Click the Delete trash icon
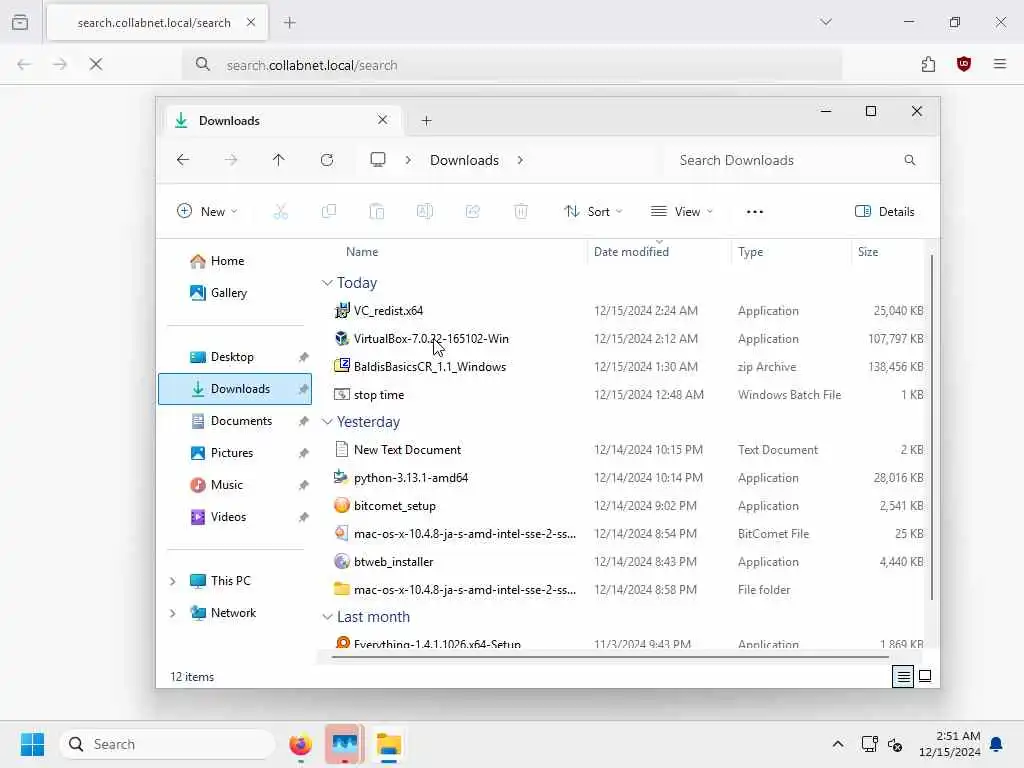The width and height of the screenshot is (1024, 768). 520,212
